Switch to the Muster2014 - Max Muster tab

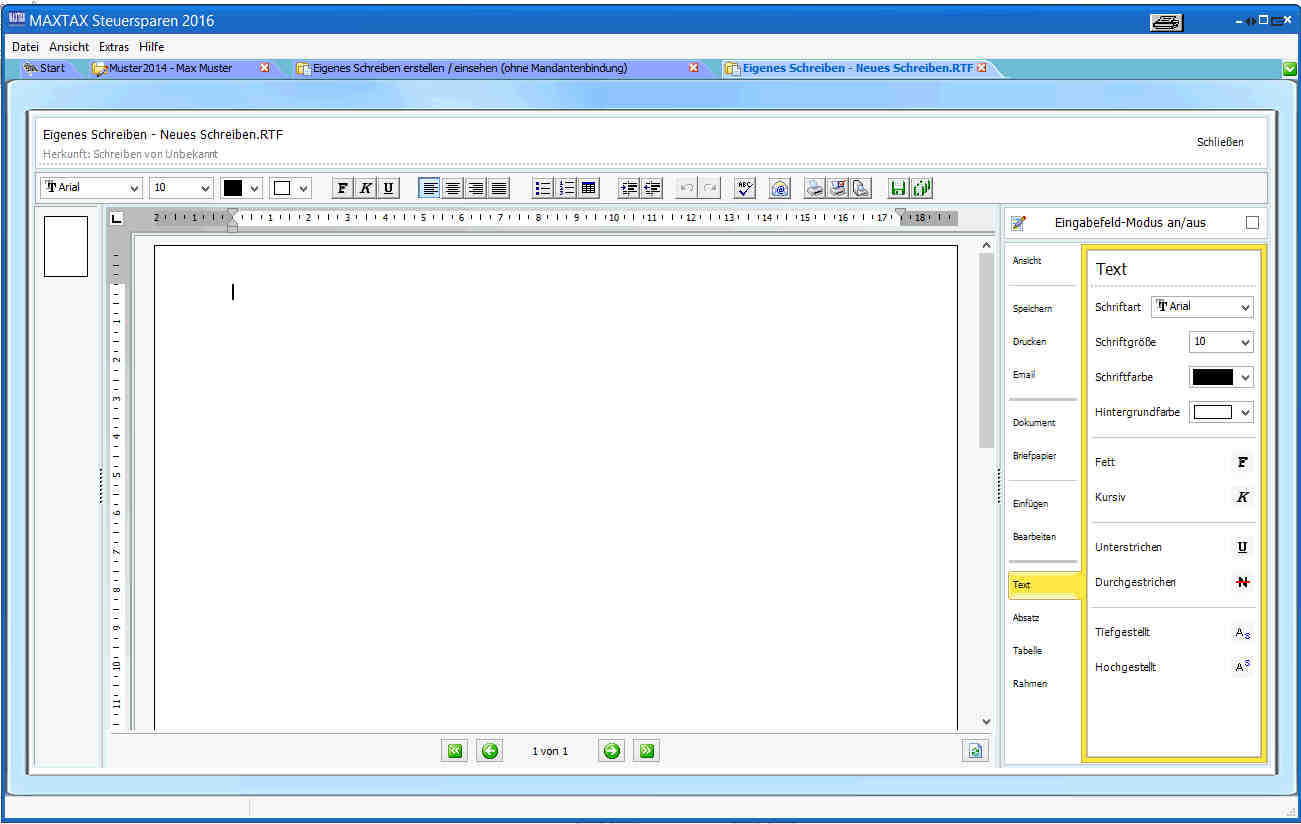coord(170,68)
